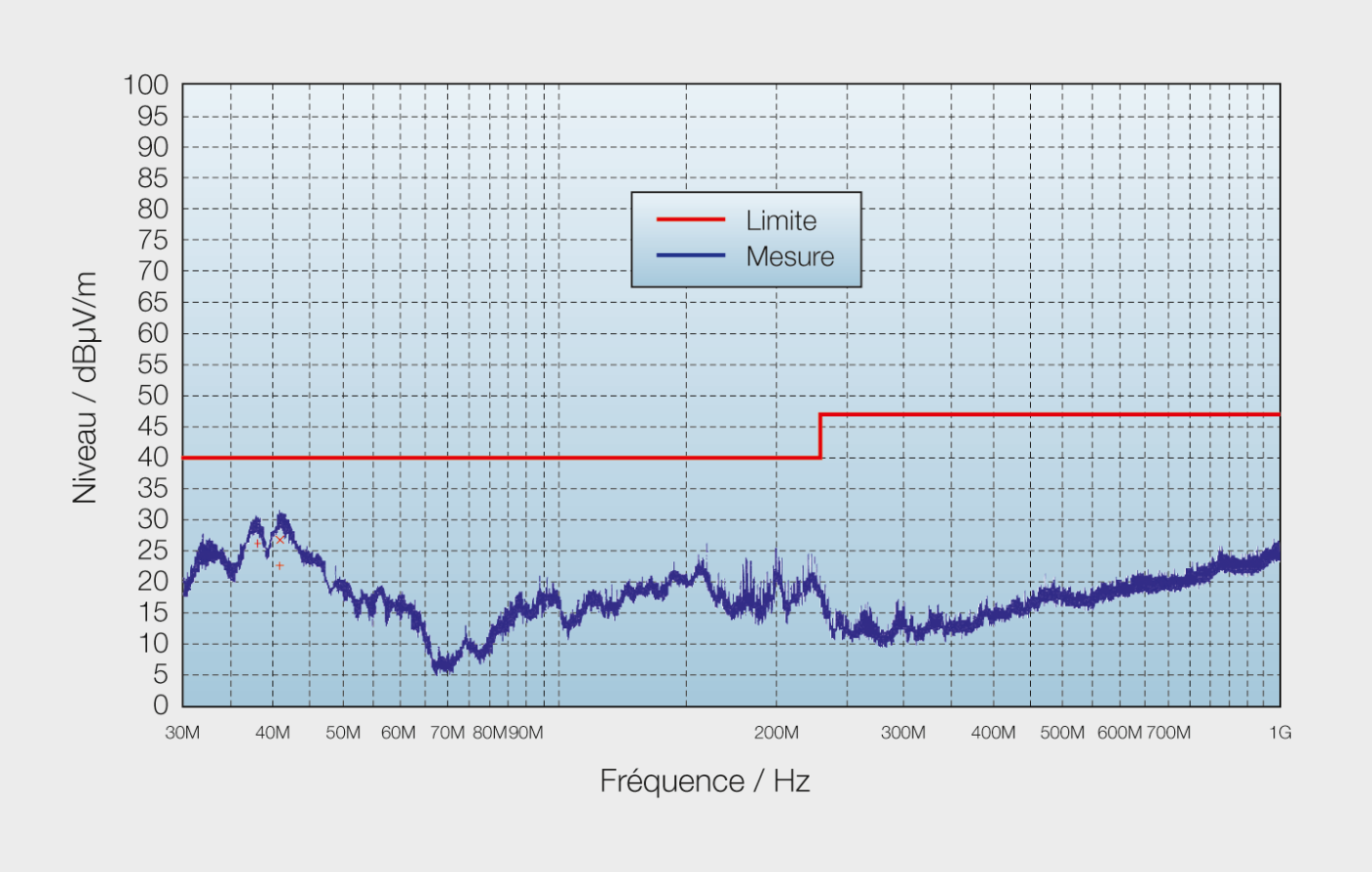The width and height of the screenshot is (1372, 872).
Task: Select the upper red + marker near 38M
Action: point(257,543)
